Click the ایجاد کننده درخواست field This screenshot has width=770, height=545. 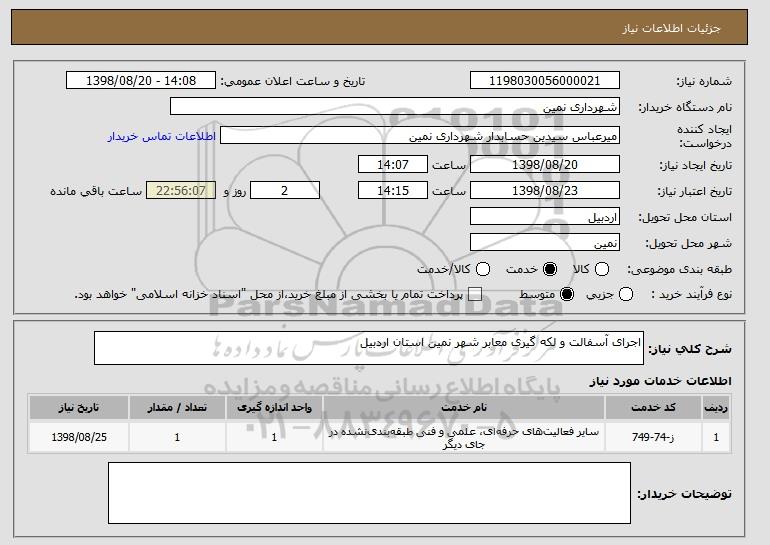pyautogui.click(x=420, y=136)
